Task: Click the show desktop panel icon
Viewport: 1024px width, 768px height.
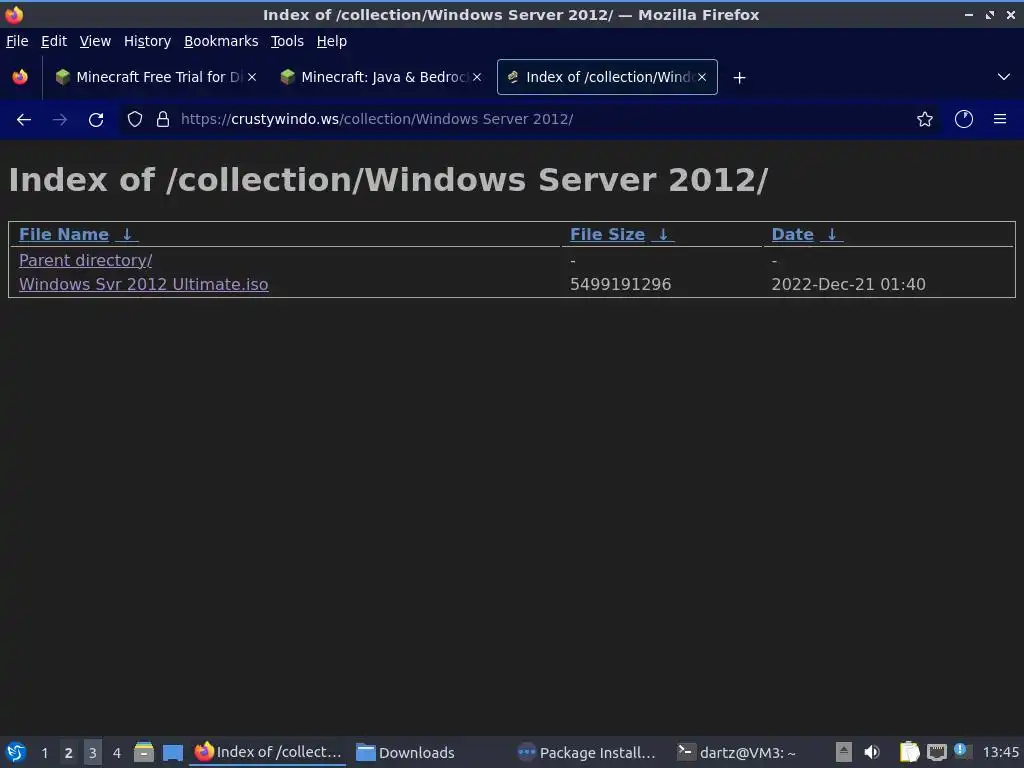Action: pos(172,753)
